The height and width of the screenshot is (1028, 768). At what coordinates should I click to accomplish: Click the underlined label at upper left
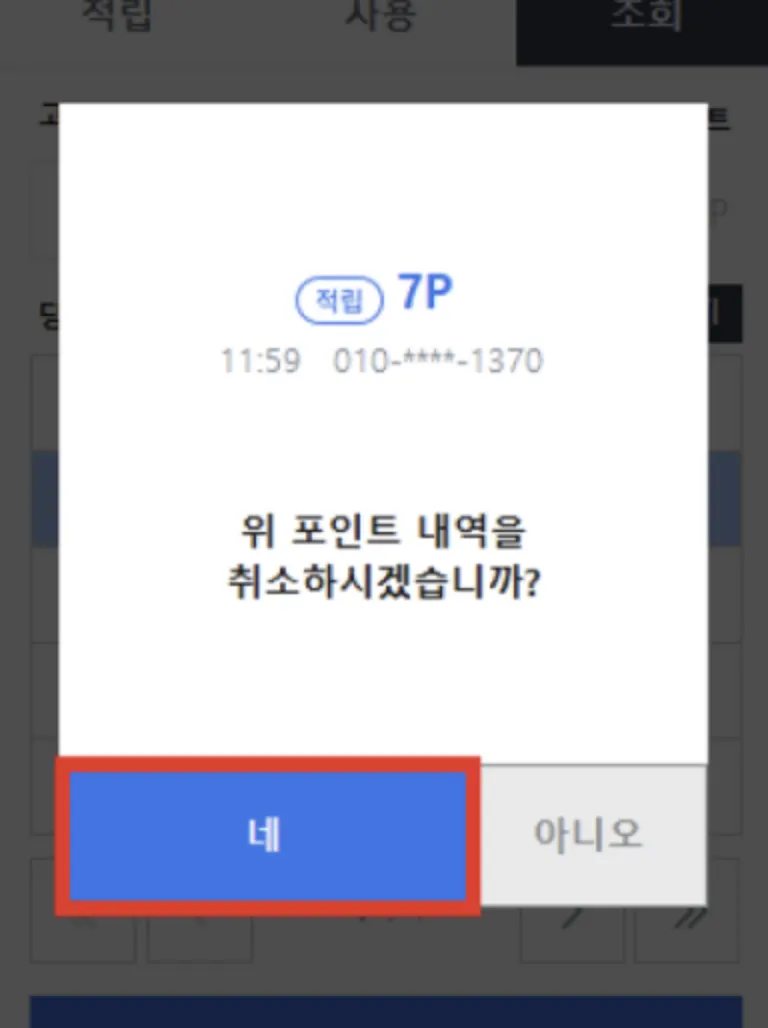(49, 117)
